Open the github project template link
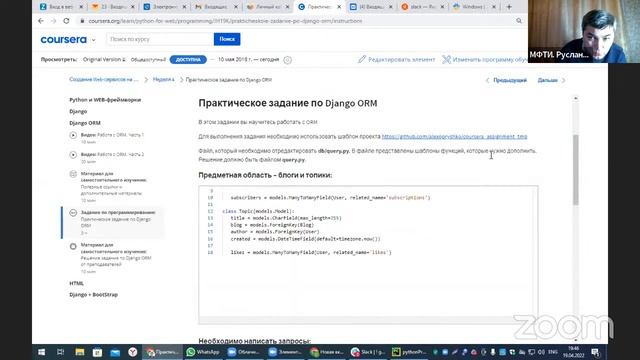The image size is (640, 360). pyautogui.click(x=454, y=136)
